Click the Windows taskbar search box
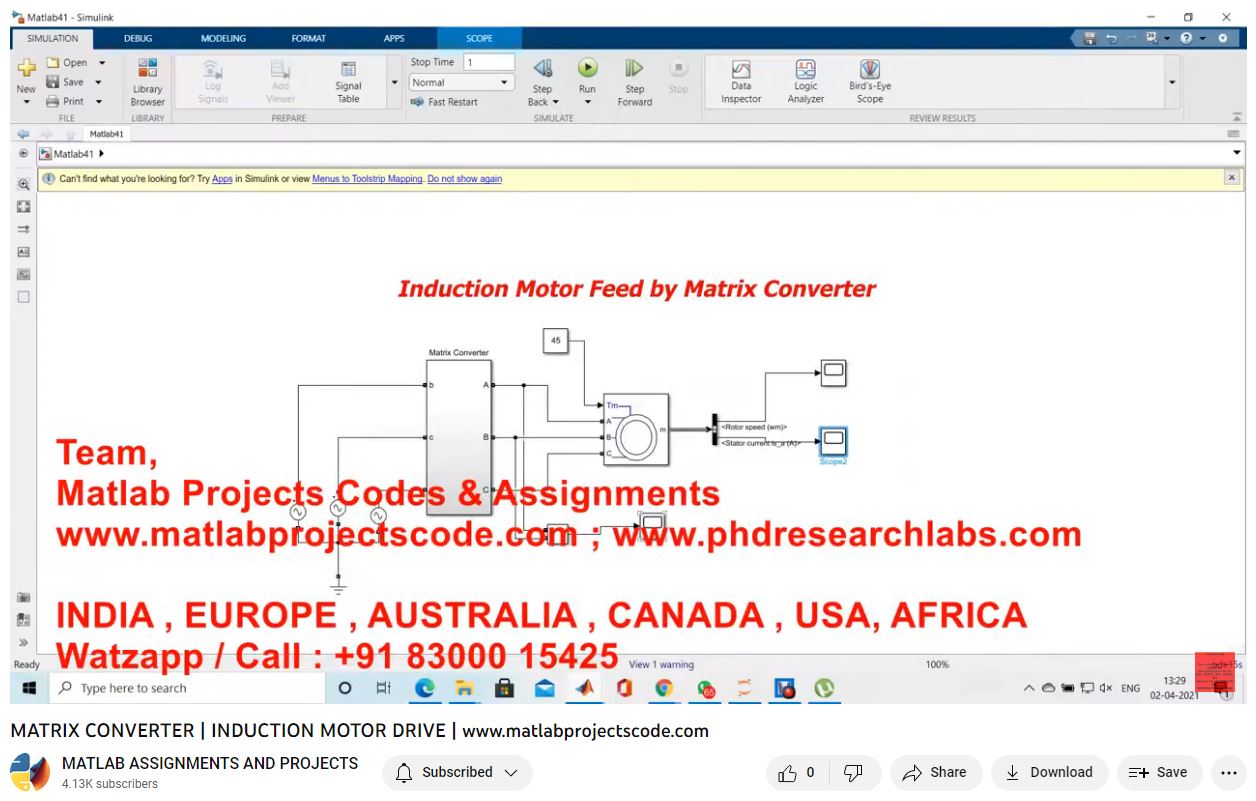This screenshot has width=1256, height=801. 187,688
